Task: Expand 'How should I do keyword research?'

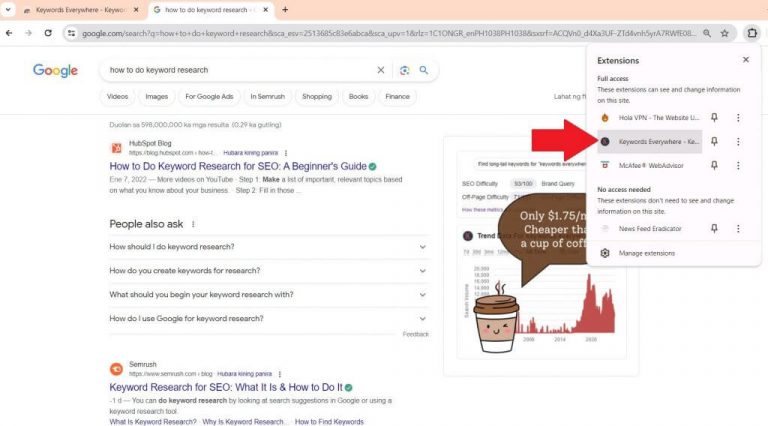Action: pyautogui.click(x=267, y=247)
